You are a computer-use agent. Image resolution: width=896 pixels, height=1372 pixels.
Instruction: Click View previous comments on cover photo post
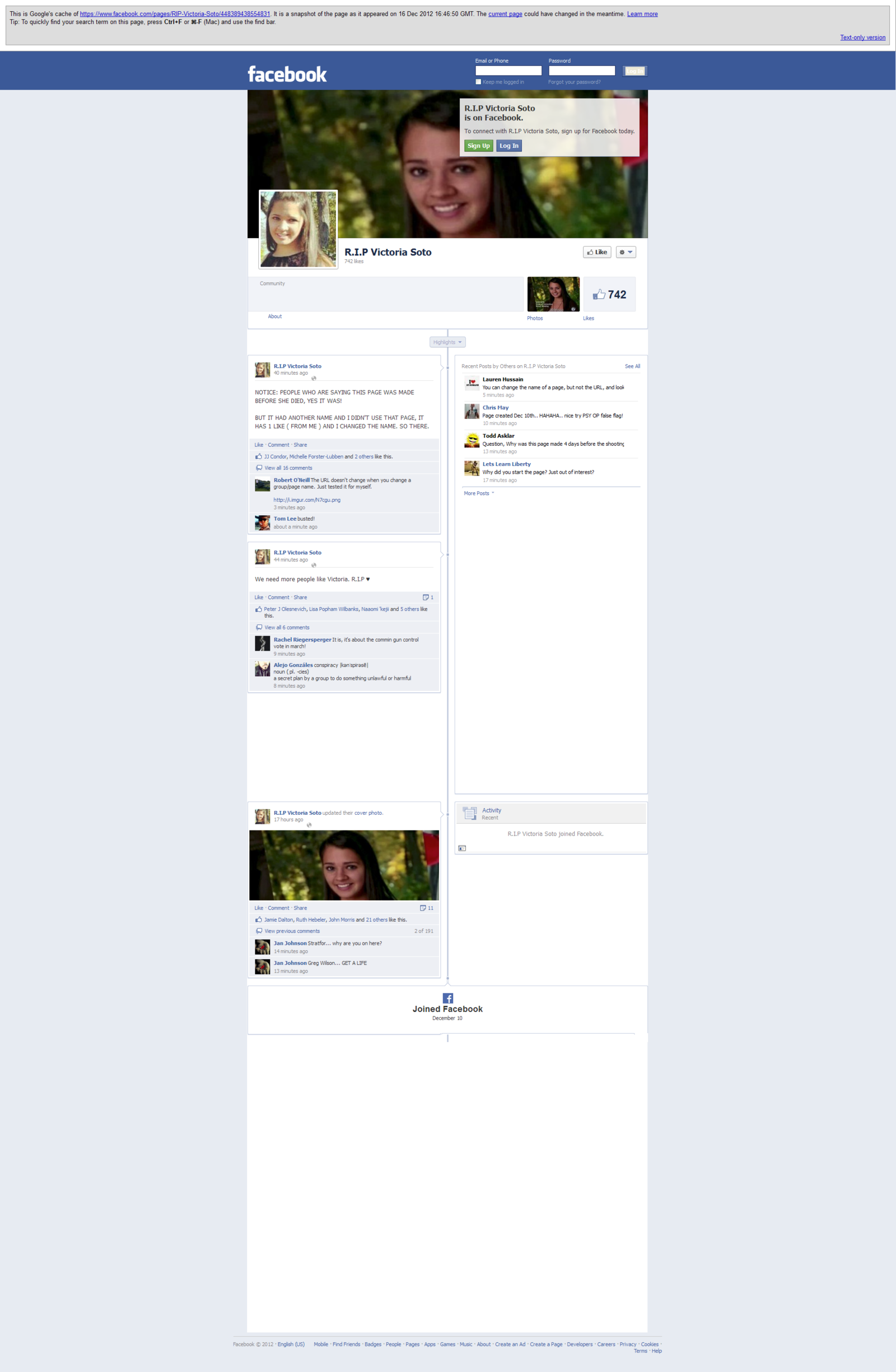tap(292, 931)
